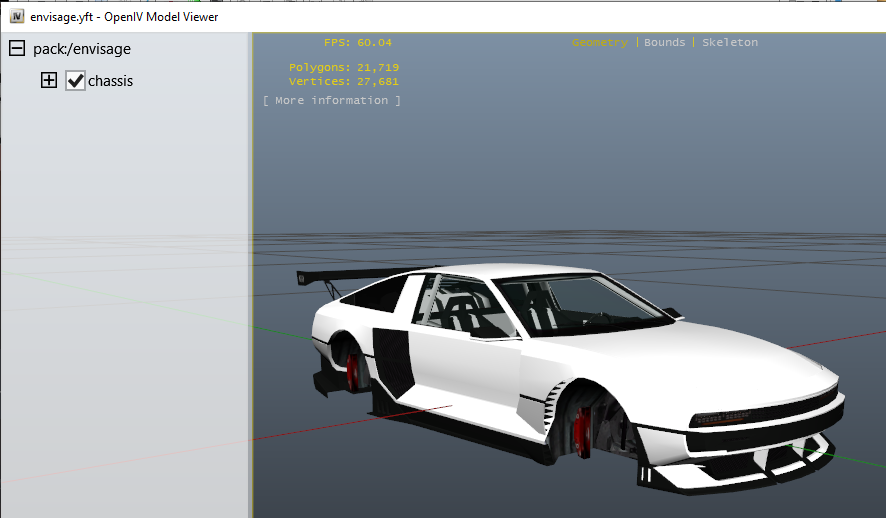
Task: Collapse the pack:/envisage tree node
Action: tap(17, 48)
